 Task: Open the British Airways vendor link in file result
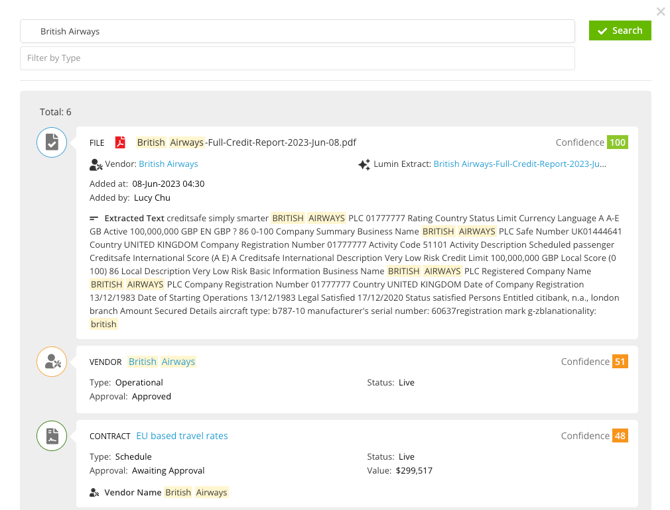click(x=168, y=164)
